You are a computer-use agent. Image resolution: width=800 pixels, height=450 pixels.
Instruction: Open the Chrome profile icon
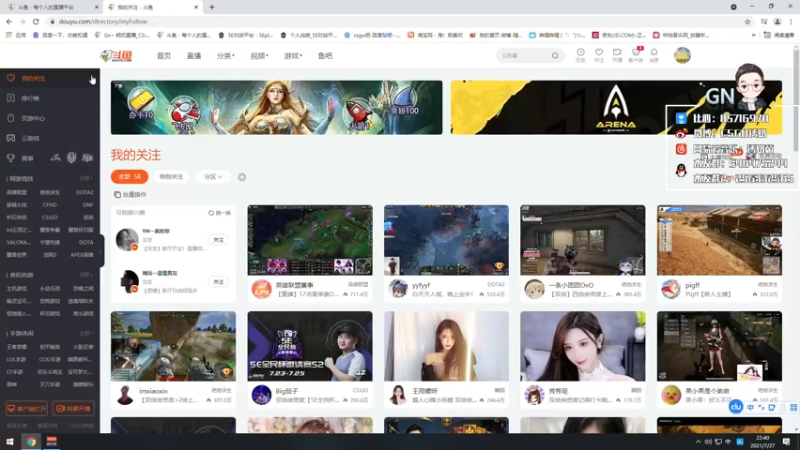tap(777, 21)
